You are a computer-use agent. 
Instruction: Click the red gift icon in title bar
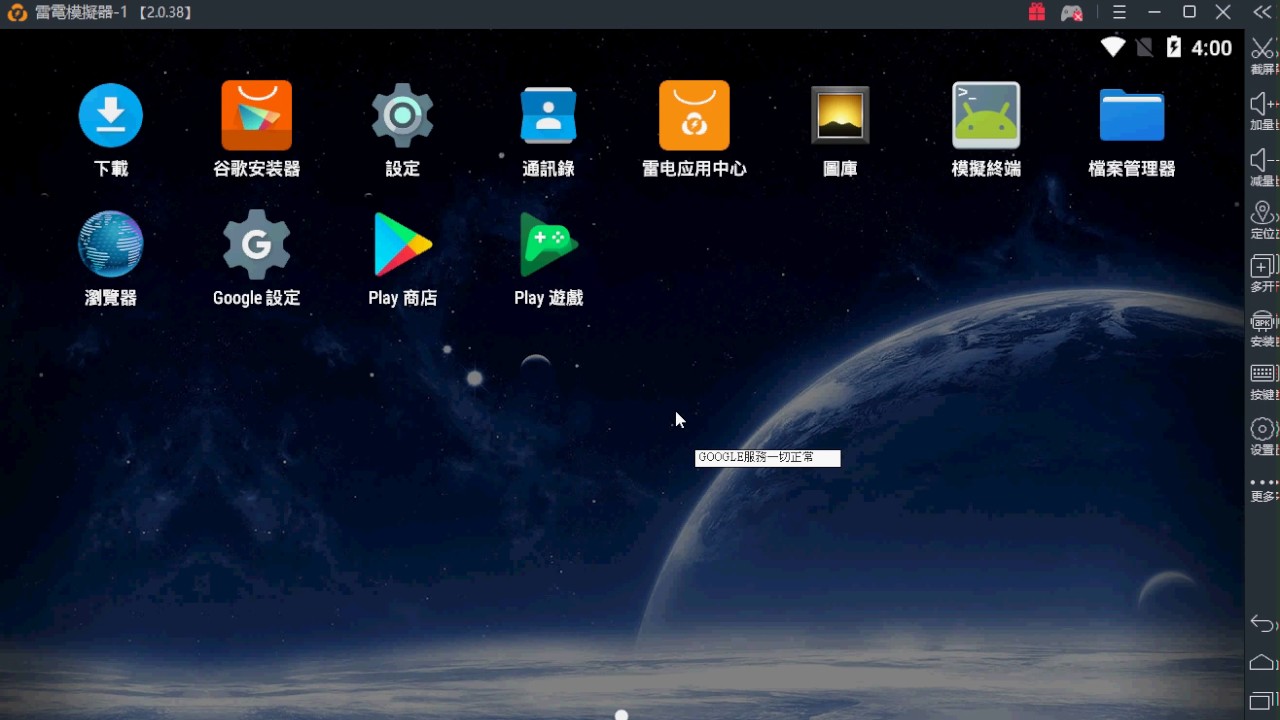coord(1036,12)
